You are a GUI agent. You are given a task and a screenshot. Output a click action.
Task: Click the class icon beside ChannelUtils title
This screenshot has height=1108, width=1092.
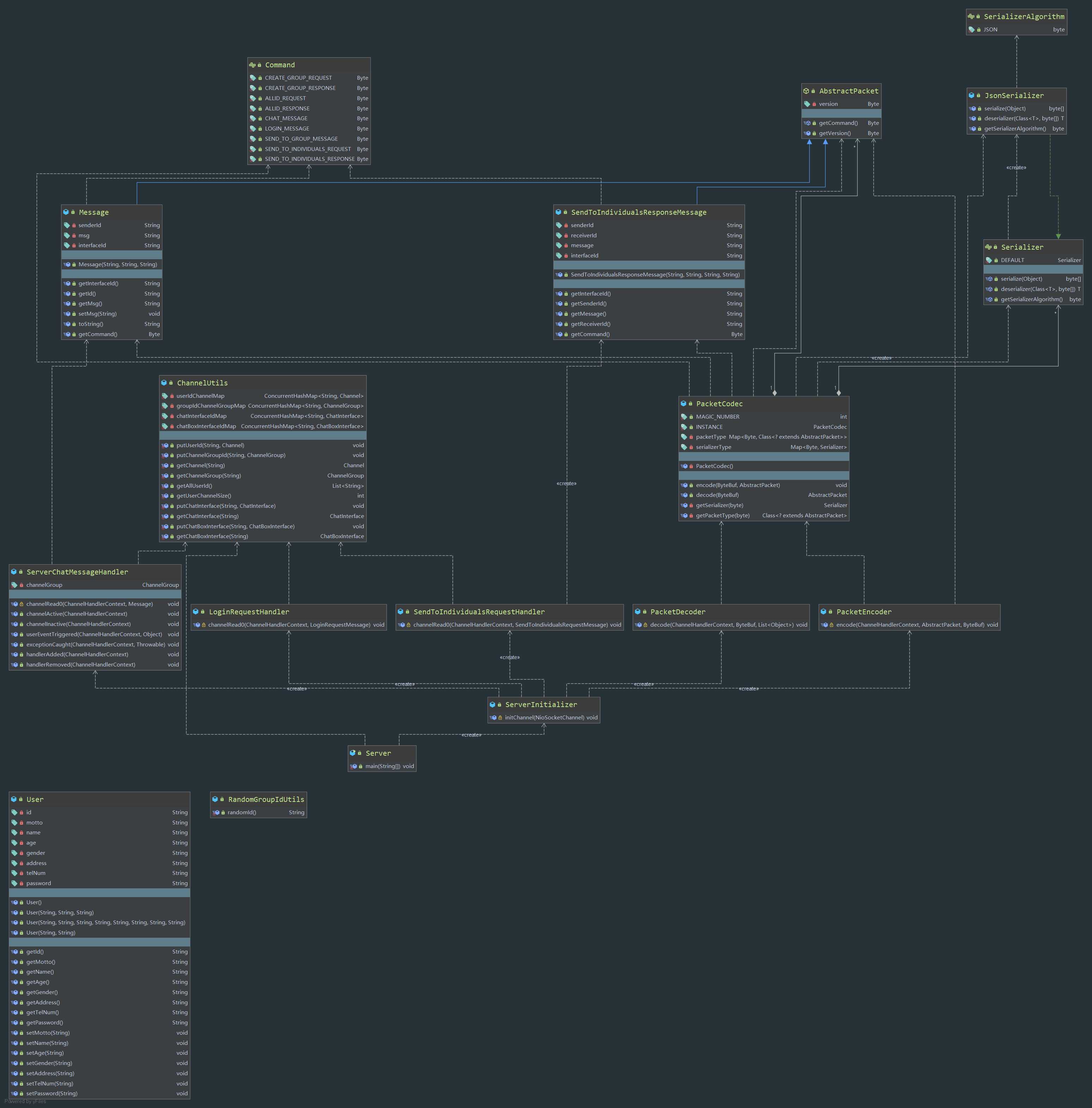click(164, 383)
